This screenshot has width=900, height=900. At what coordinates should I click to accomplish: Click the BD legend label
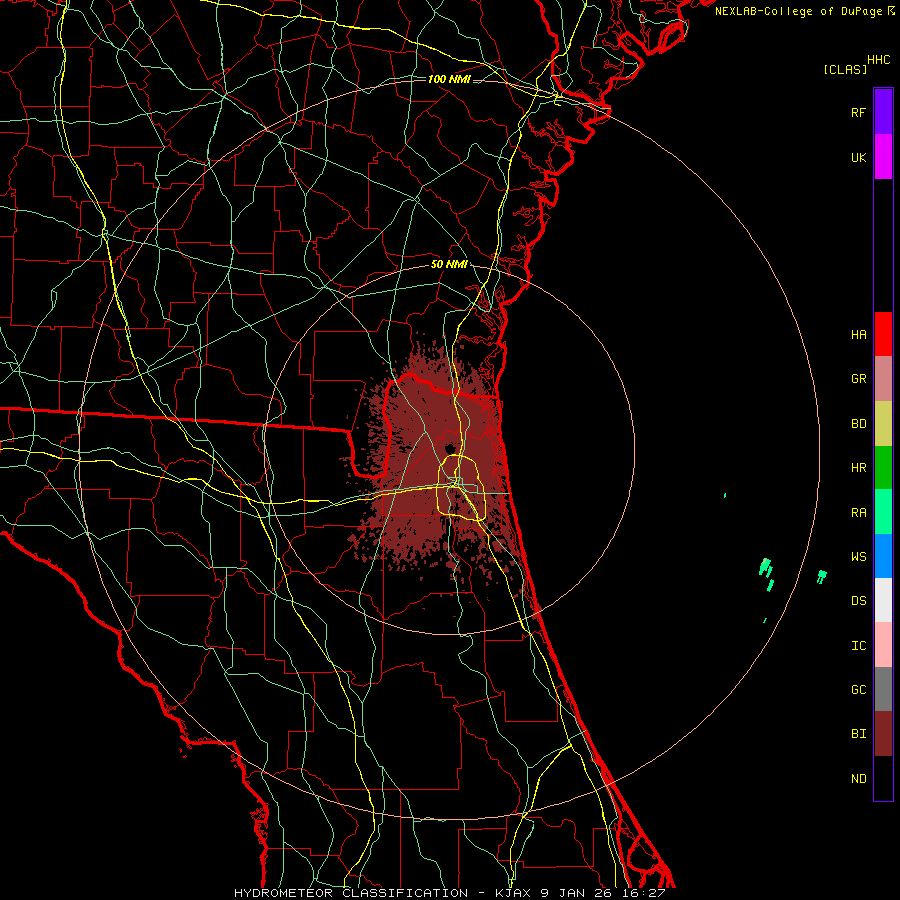(x=858, y=424)
